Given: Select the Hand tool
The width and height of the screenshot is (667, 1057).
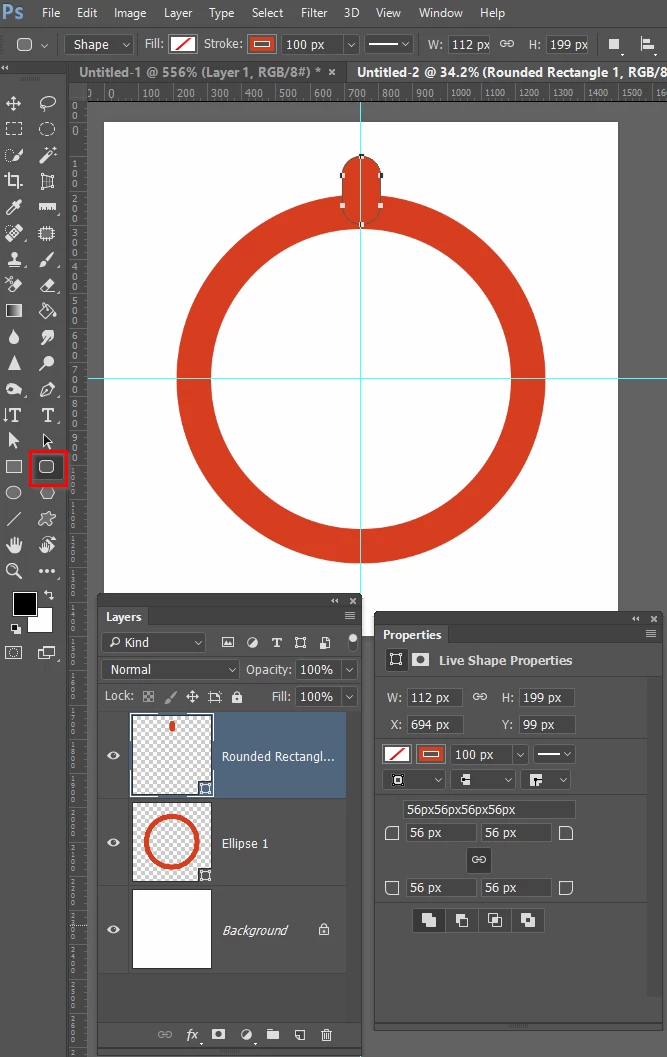Looking at the screenshot, I should tap(13, 545).
